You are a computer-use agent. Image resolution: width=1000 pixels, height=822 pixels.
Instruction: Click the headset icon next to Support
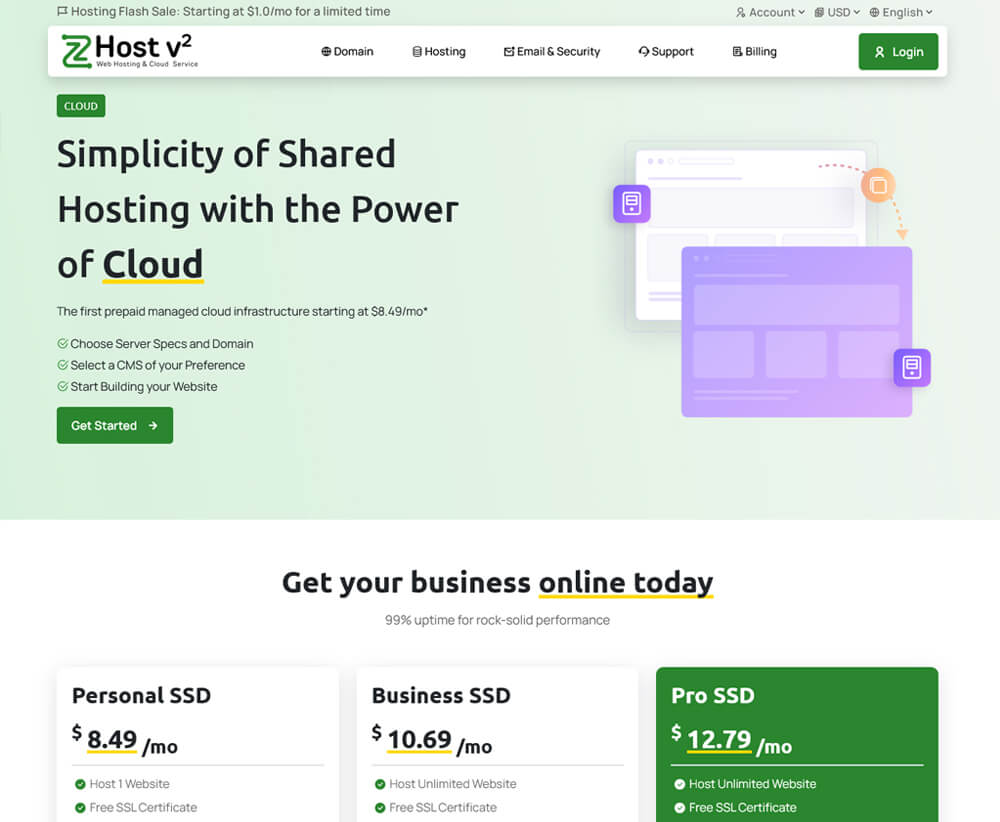pyautogui.click(x=643, y=52)
